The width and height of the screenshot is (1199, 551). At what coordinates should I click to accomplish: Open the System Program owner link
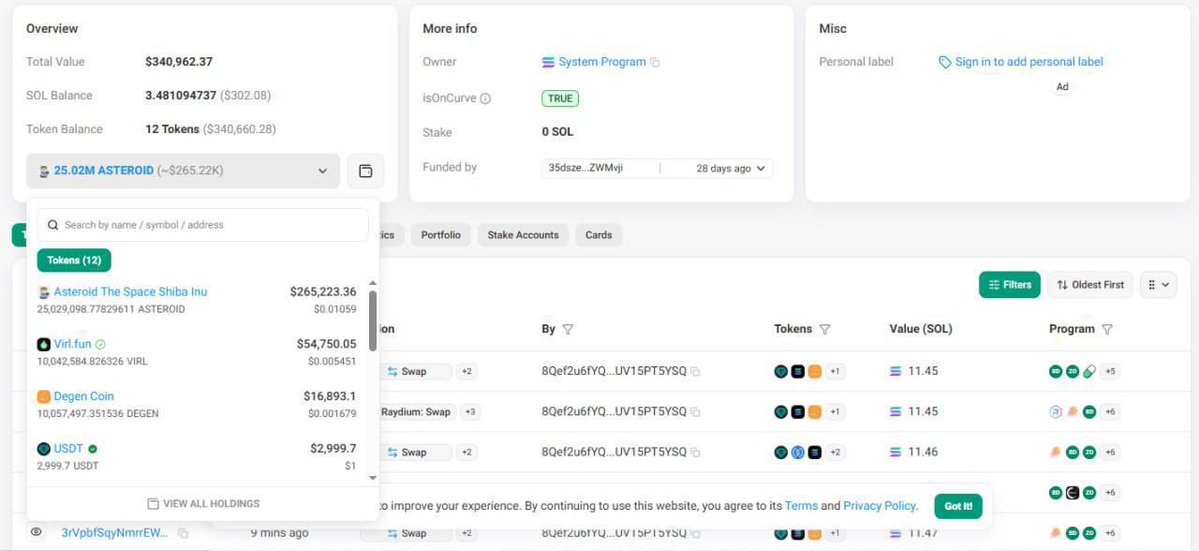(602, 62)
